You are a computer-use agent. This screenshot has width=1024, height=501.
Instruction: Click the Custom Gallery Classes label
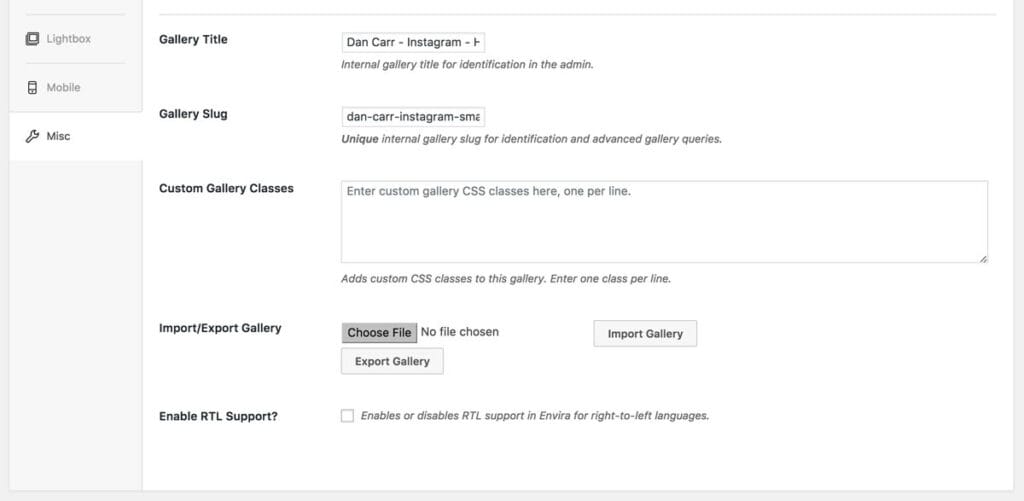click(227, 188)
